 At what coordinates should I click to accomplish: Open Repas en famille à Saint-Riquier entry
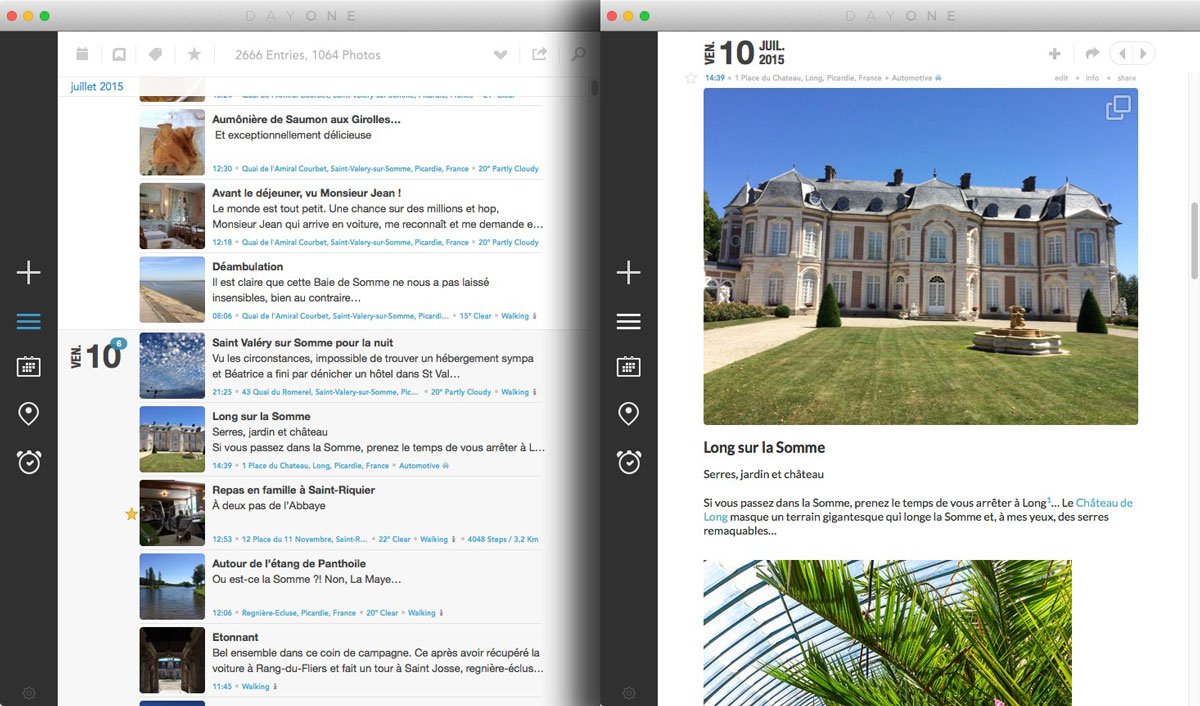pyautogui.click(x=341, y=513)
